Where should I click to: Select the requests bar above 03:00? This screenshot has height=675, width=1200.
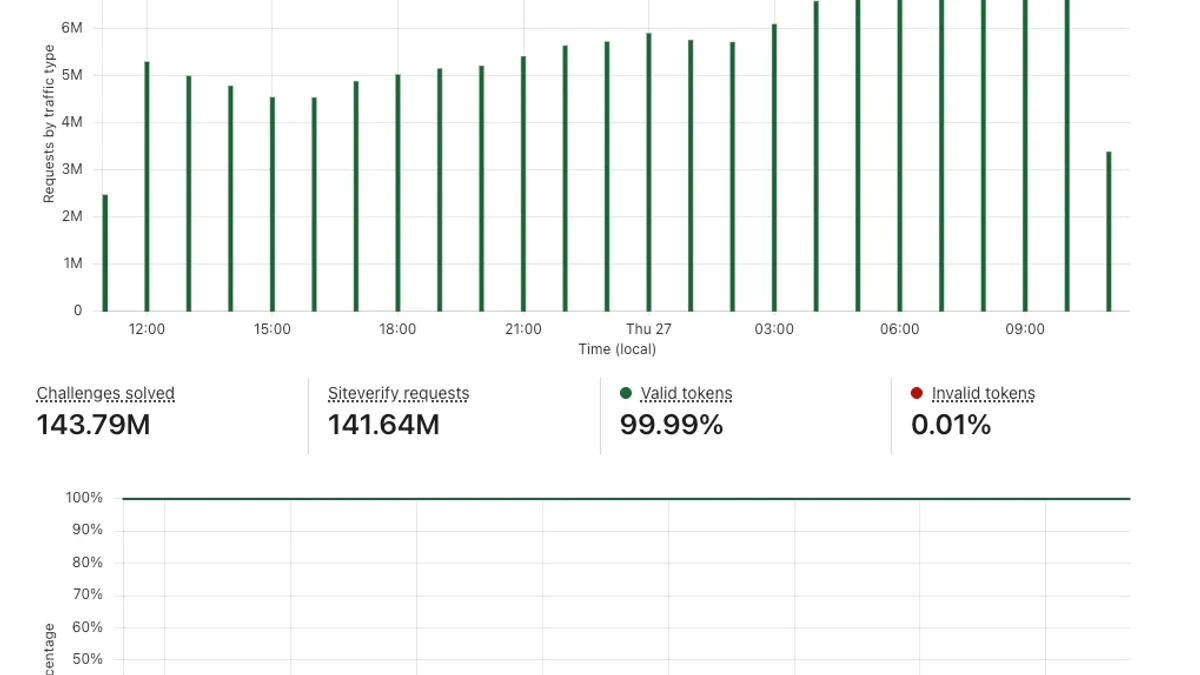774,168
